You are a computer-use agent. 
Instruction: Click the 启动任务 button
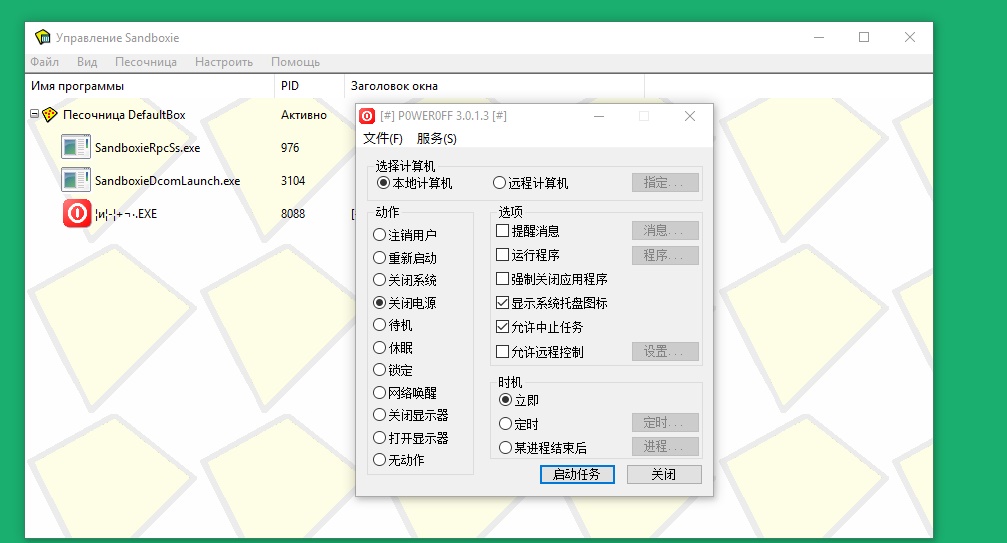coord(577,474)
